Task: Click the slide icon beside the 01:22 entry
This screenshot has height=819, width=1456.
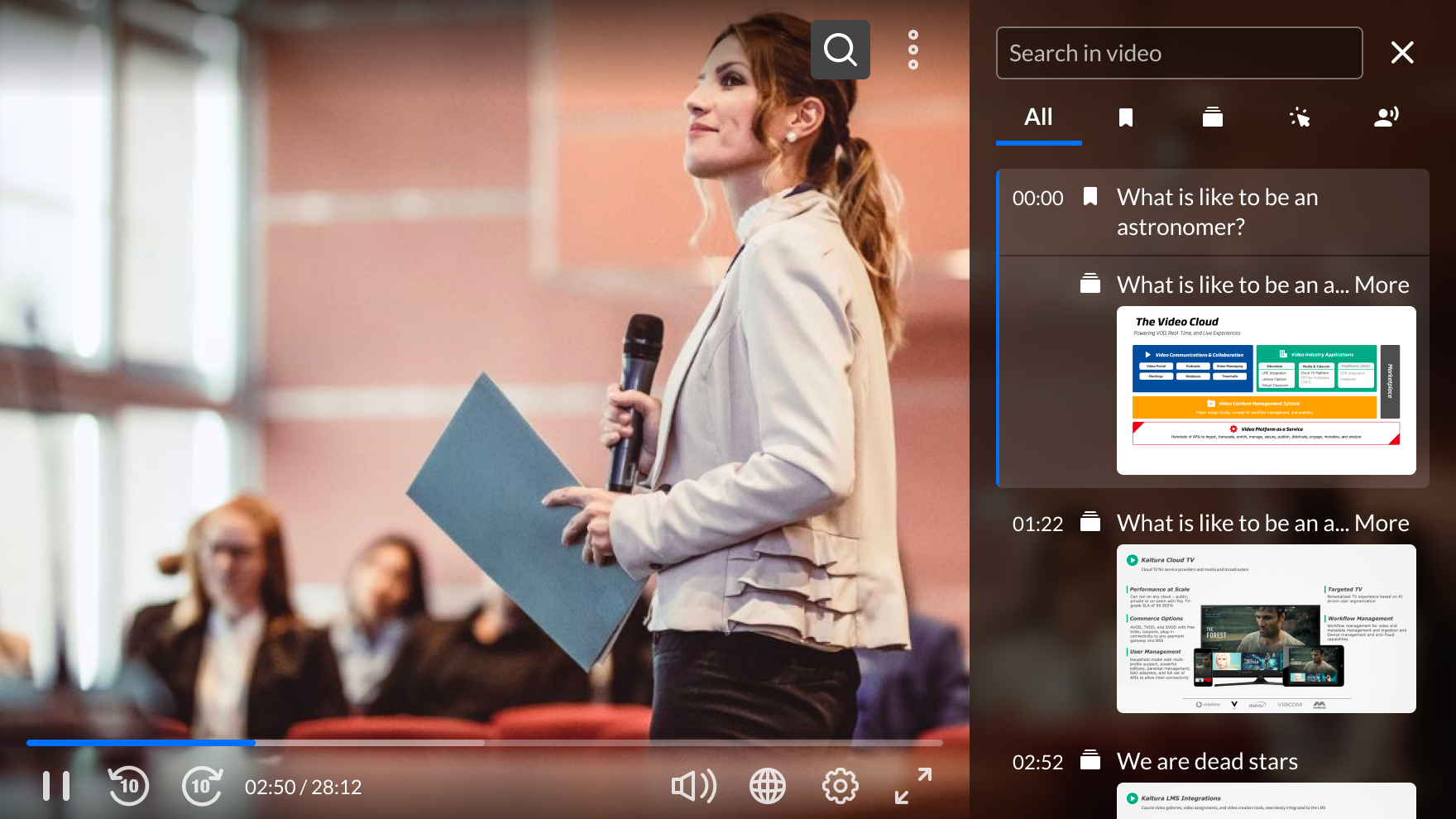Action: pyautogui.click(x=1090, y=522)
